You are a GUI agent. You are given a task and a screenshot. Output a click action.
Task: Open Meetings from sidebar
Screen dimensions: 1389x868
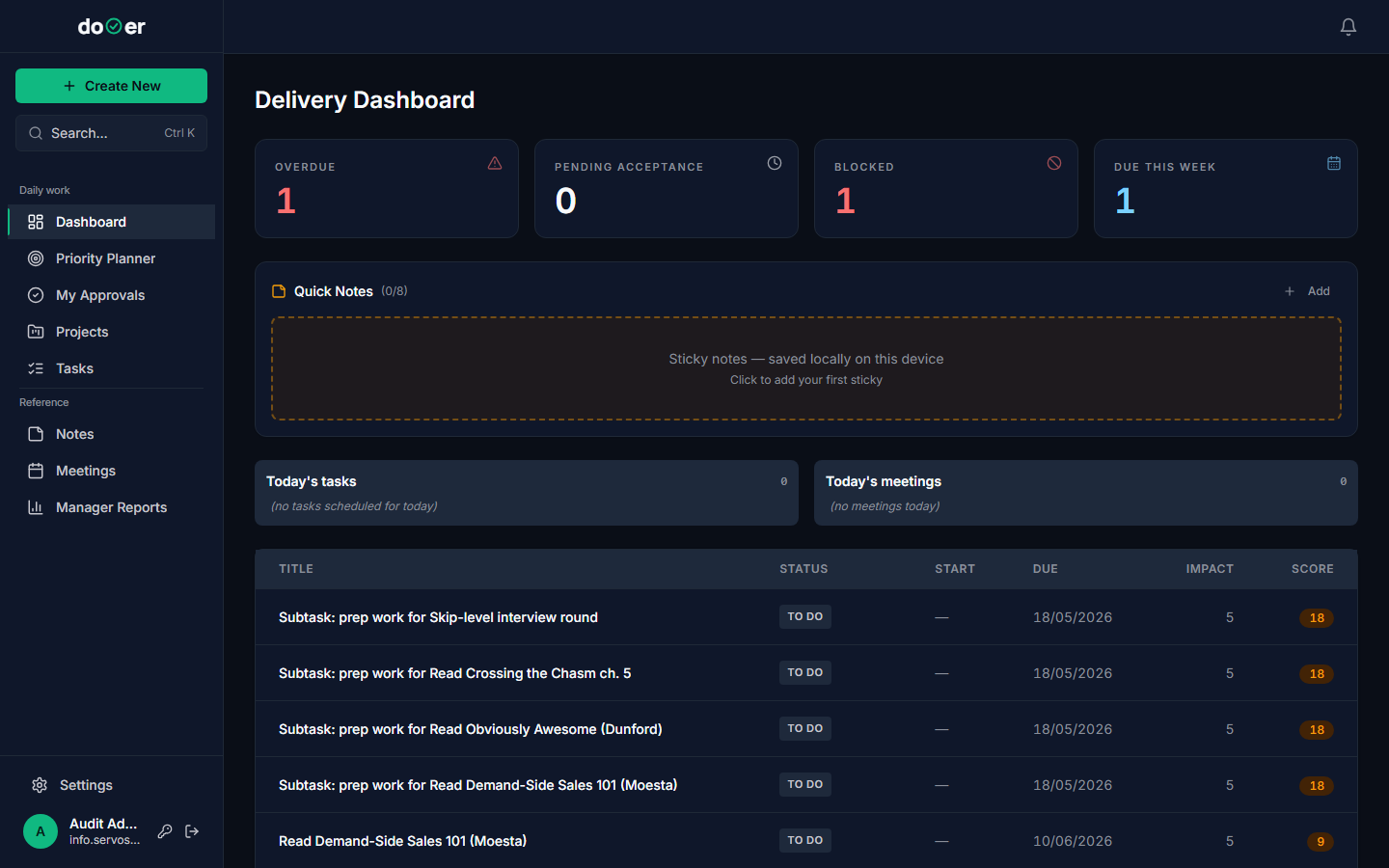point(111,471)
